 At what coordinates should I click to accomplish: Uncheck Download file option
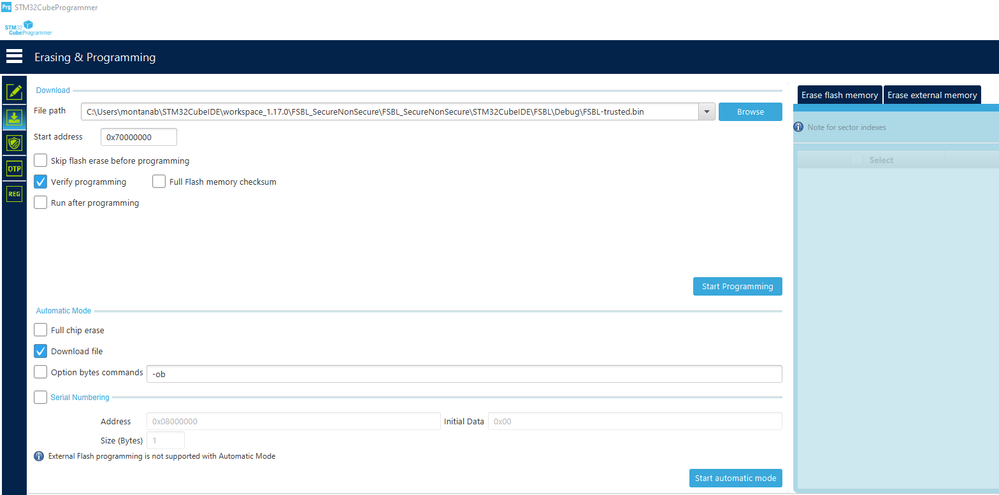(x=41, y=351)
